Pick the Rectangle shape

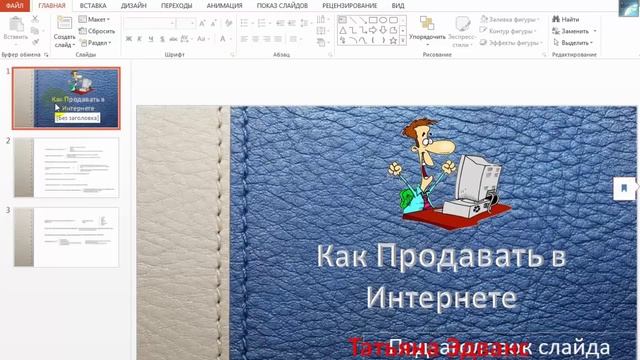[x=373, y=20]
